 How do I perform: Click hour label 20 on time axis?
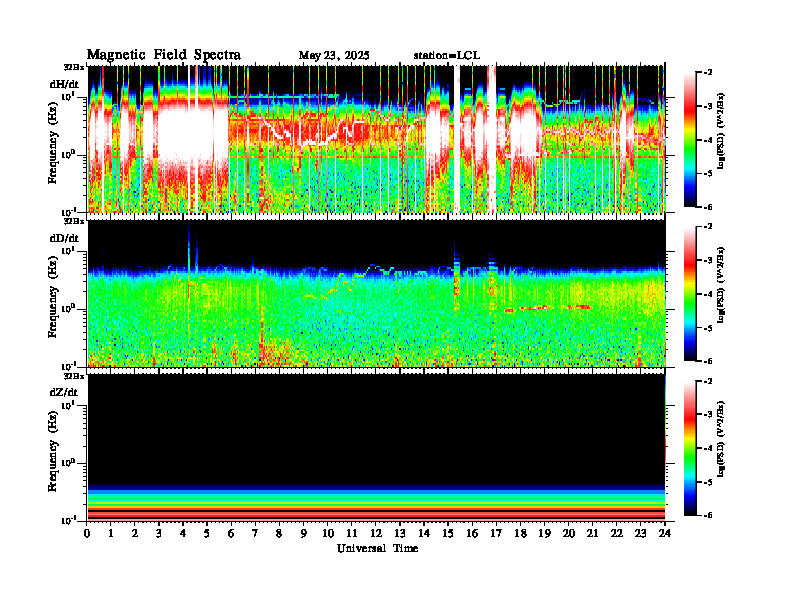tap(569, 534)
